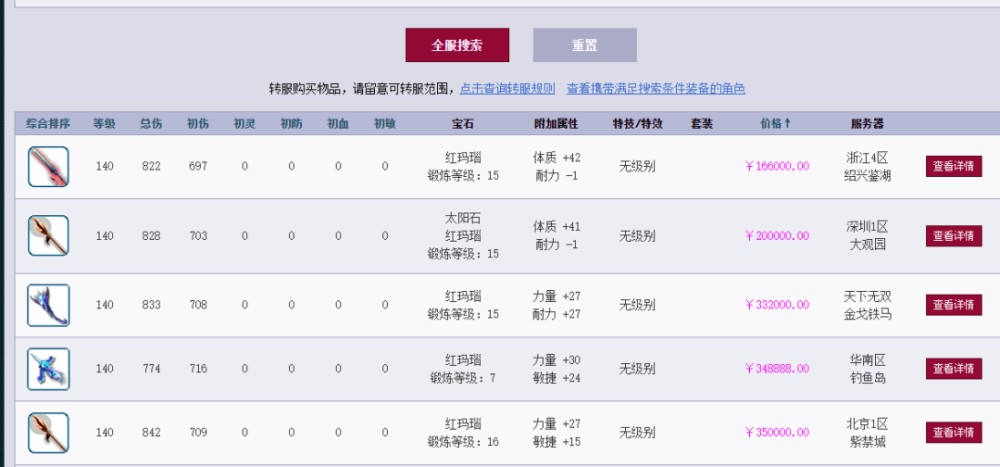The height and width of the screenshot is (467, 1000).
Task: View details for the ￥166000 item
Action: point(954,167)
